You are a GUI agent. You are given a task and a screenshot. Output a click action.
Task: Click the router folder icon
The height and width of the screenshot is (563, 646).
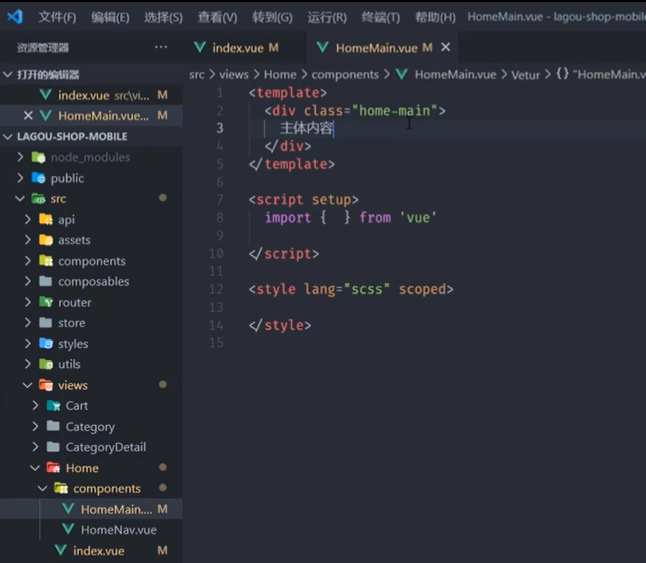tap(46, 302)
